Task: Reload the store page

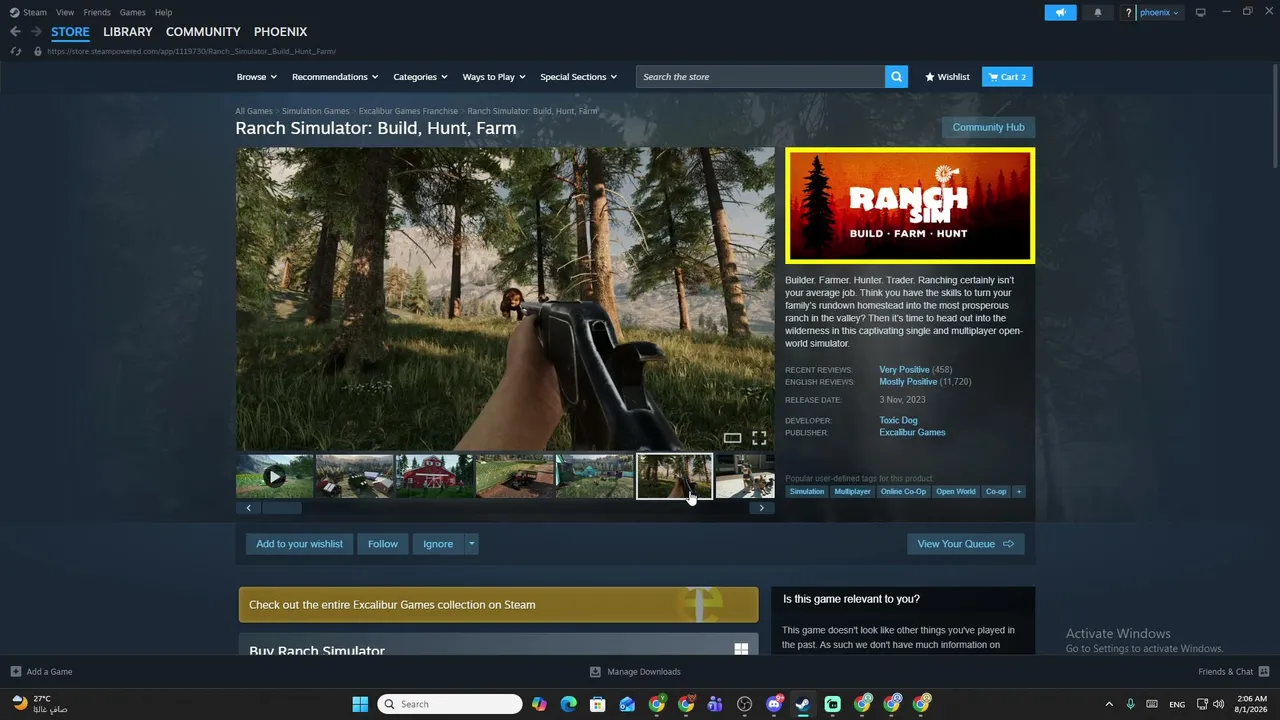Action: (15, 51)
